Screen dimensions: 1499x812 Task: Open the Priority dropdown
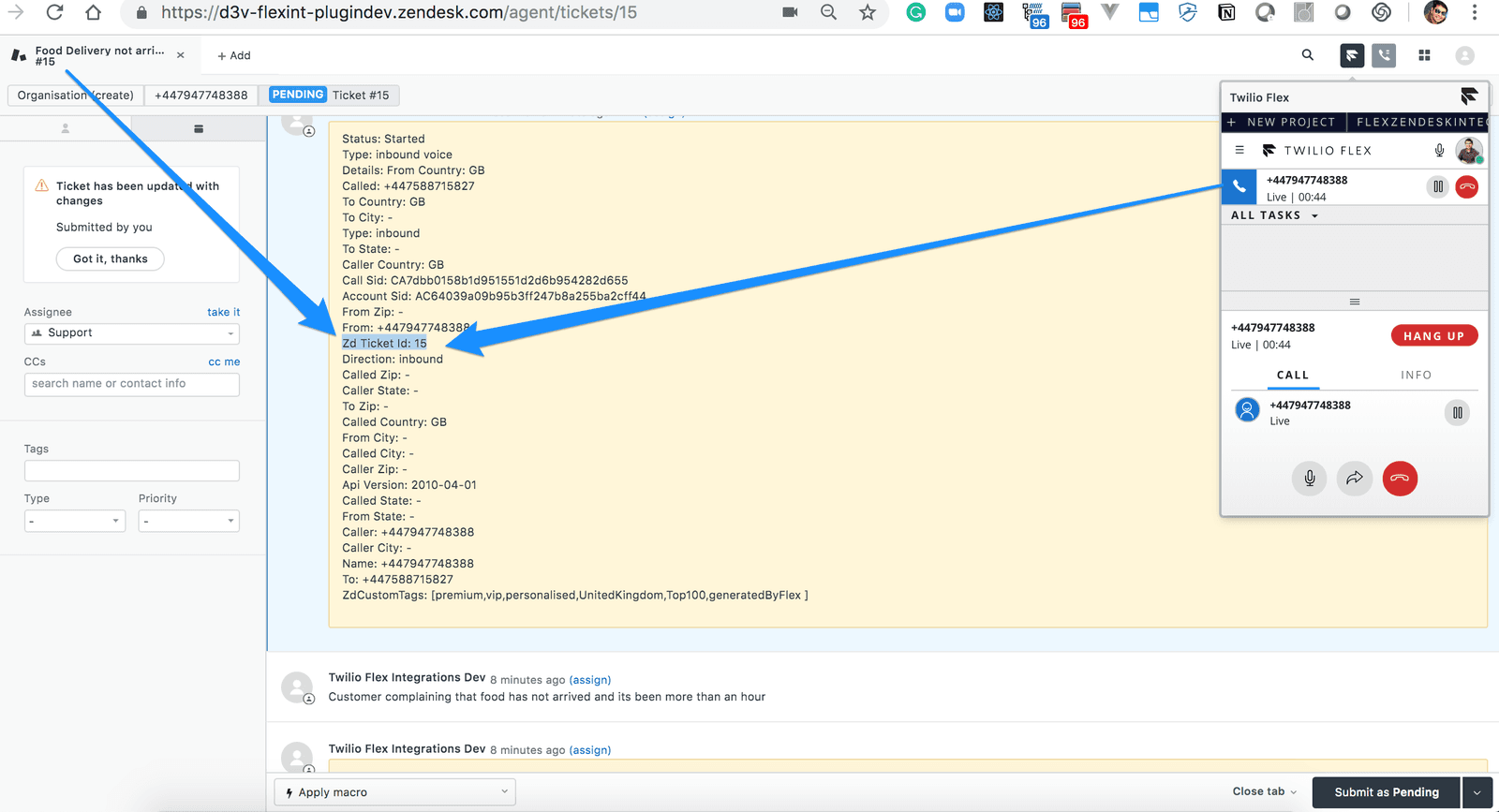pos(189,521)
